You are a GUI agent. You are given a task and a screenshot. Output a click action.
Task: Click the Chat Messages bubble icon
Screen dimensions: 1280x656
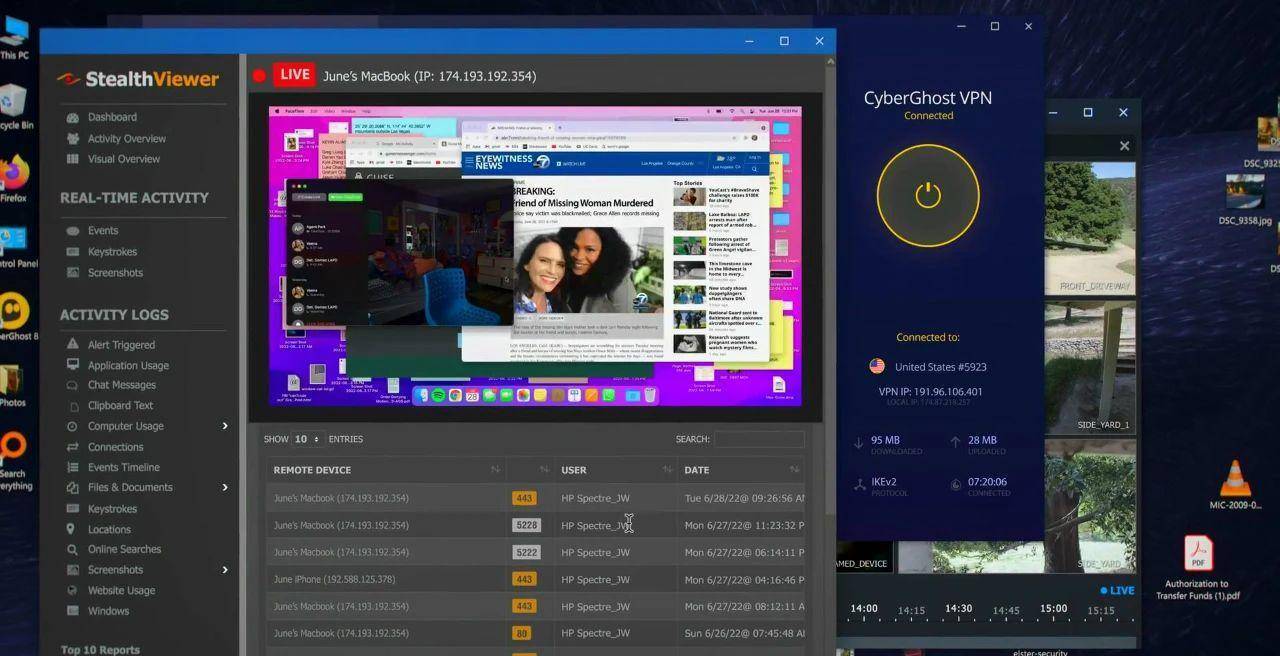coord(72,385)
